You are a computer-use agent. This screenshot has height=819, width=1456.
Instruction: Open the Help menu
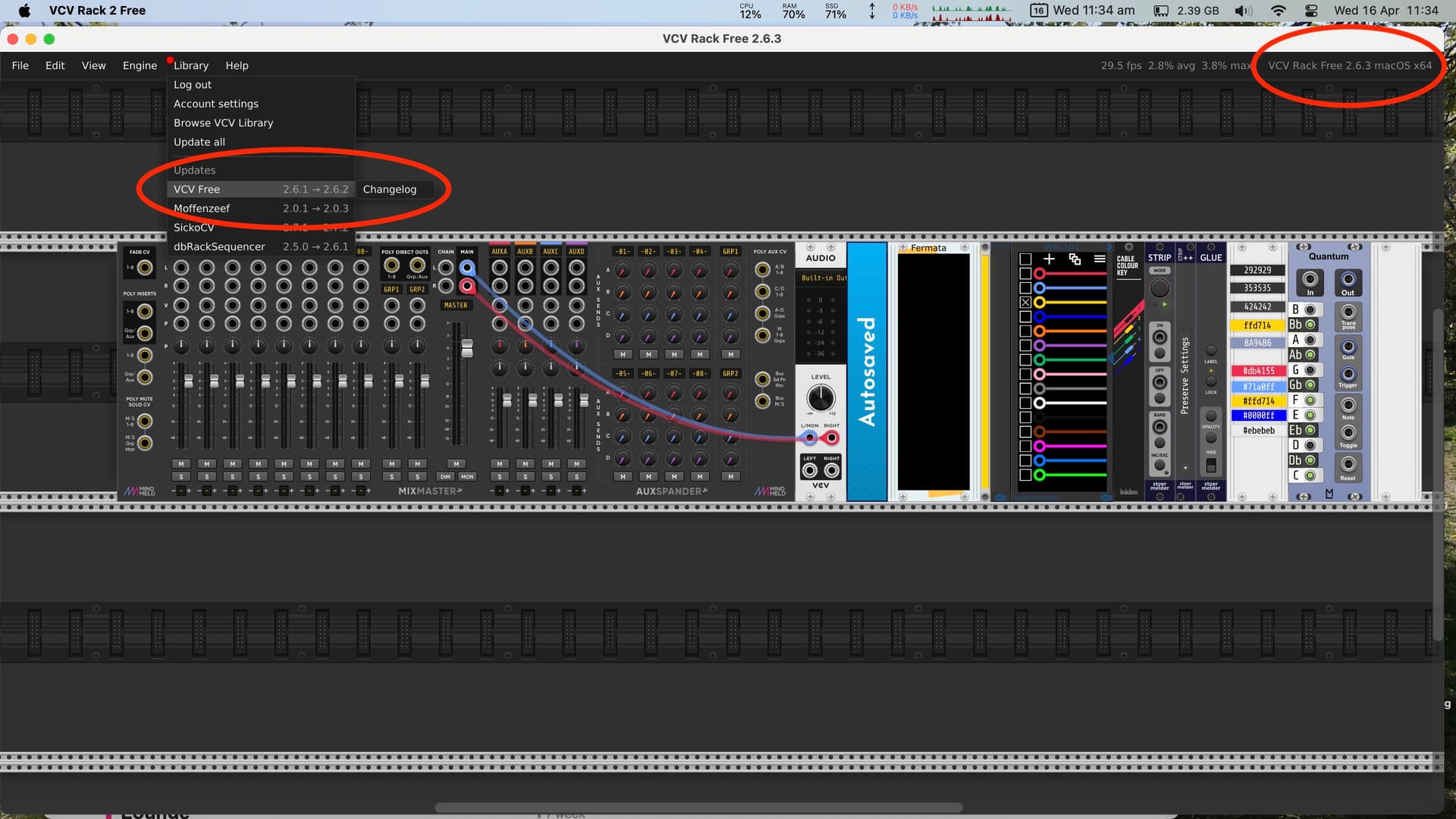(237, 65)
